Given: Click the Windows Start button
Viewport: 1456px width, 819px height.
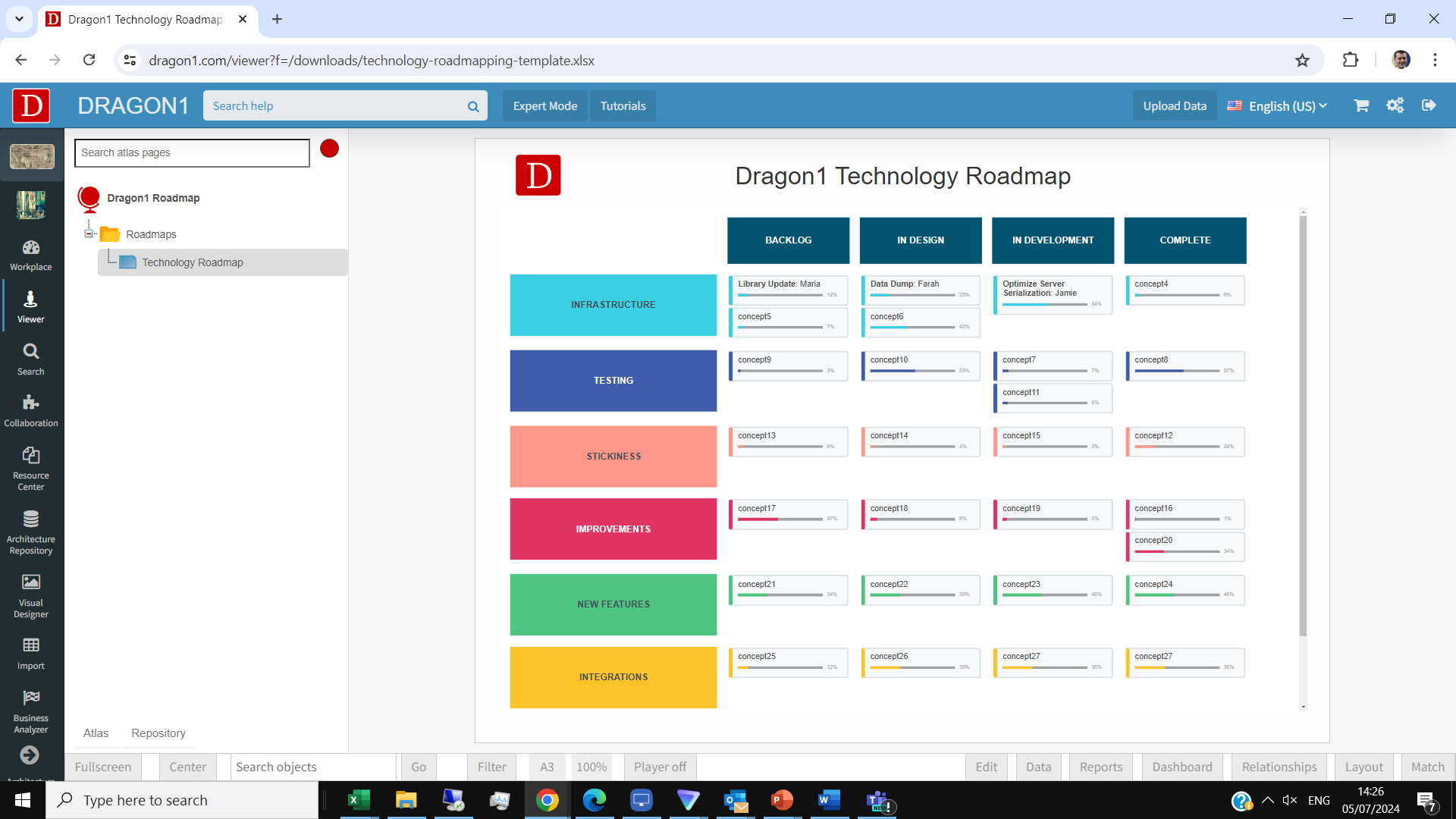Looking at the screenshot, I should (x=23, y=800).
